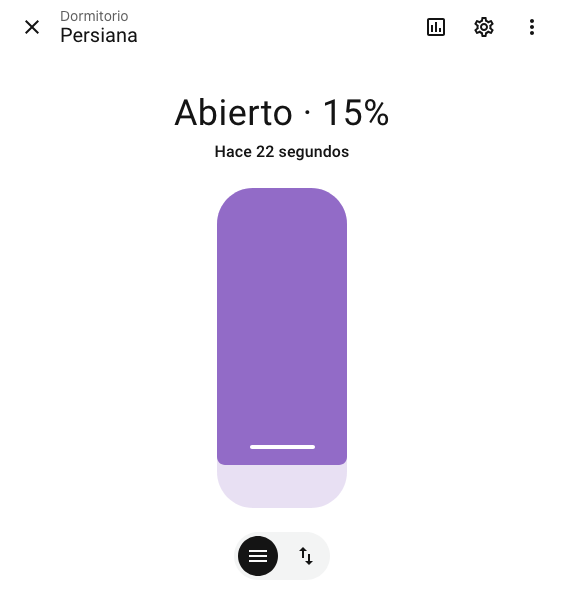Click the "Dormitorio" area label

[94, 16]
